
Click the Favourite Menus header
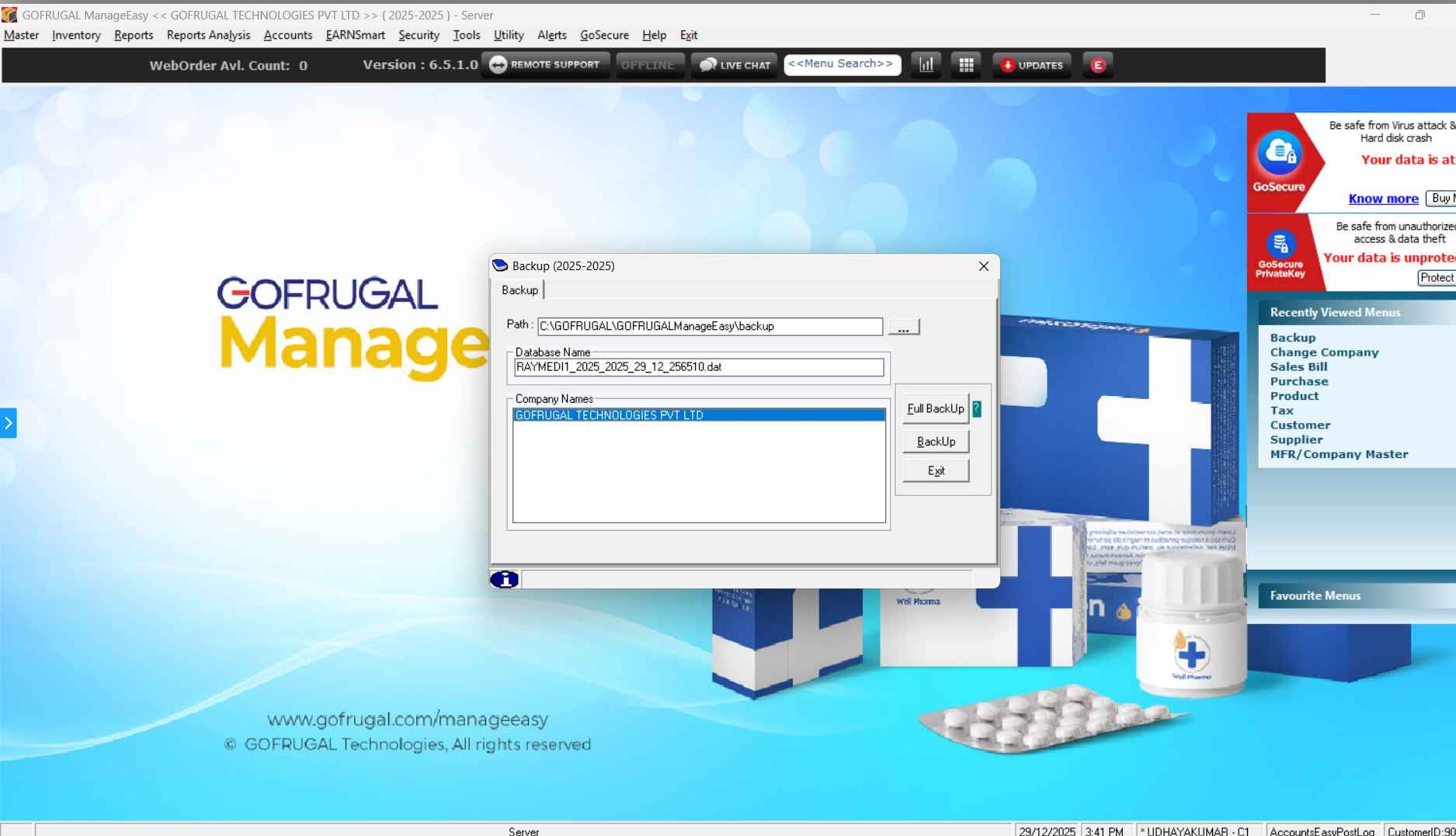[x=1357, y=596]
